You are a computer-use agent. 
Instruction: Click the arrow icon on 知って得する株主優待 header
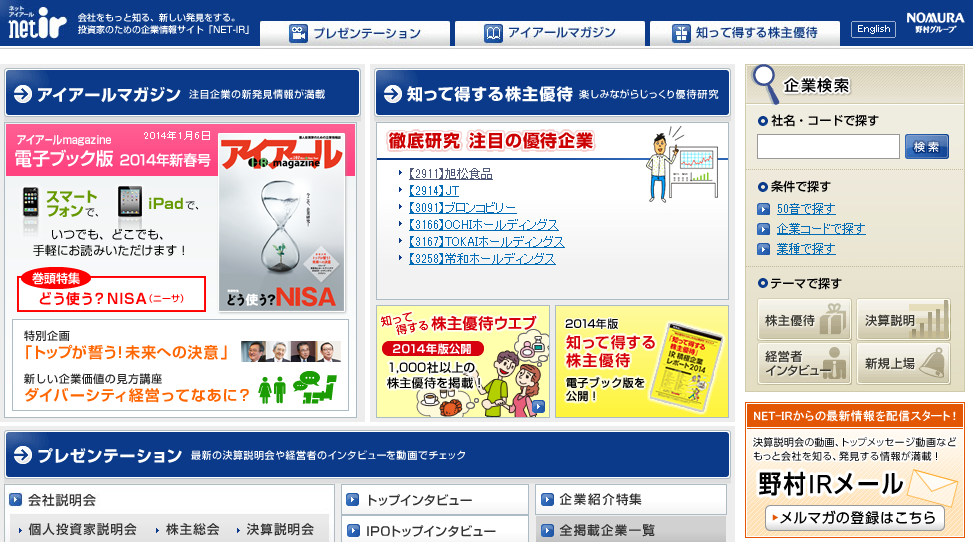pos(393,94)
